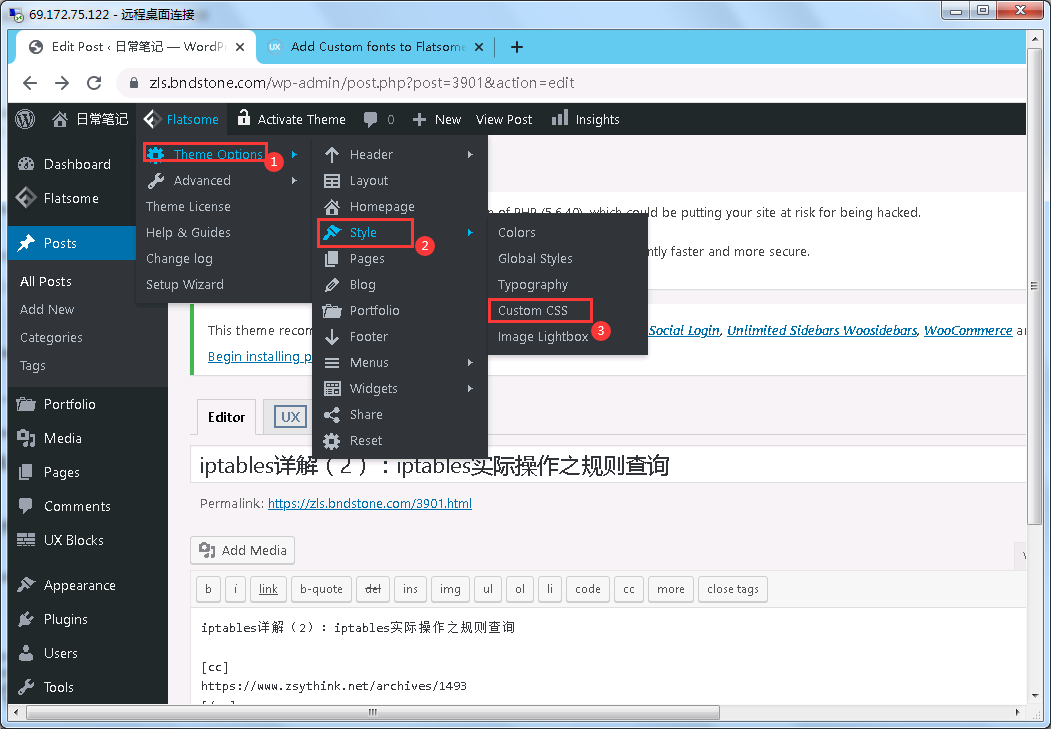
Task: Open Change log in Flatsome menu
Action: pyautogui.click(x=179, y=259)
